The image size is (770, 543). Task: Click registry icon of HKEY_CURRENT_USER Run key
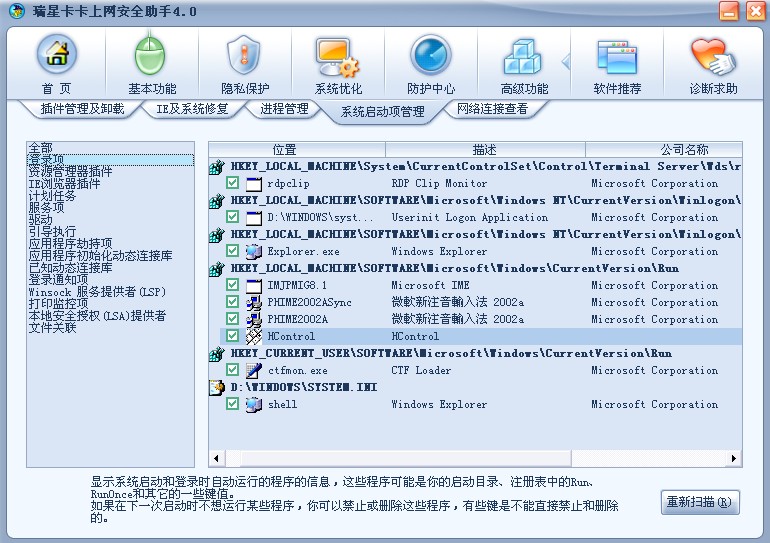click(x=217, y=354)
